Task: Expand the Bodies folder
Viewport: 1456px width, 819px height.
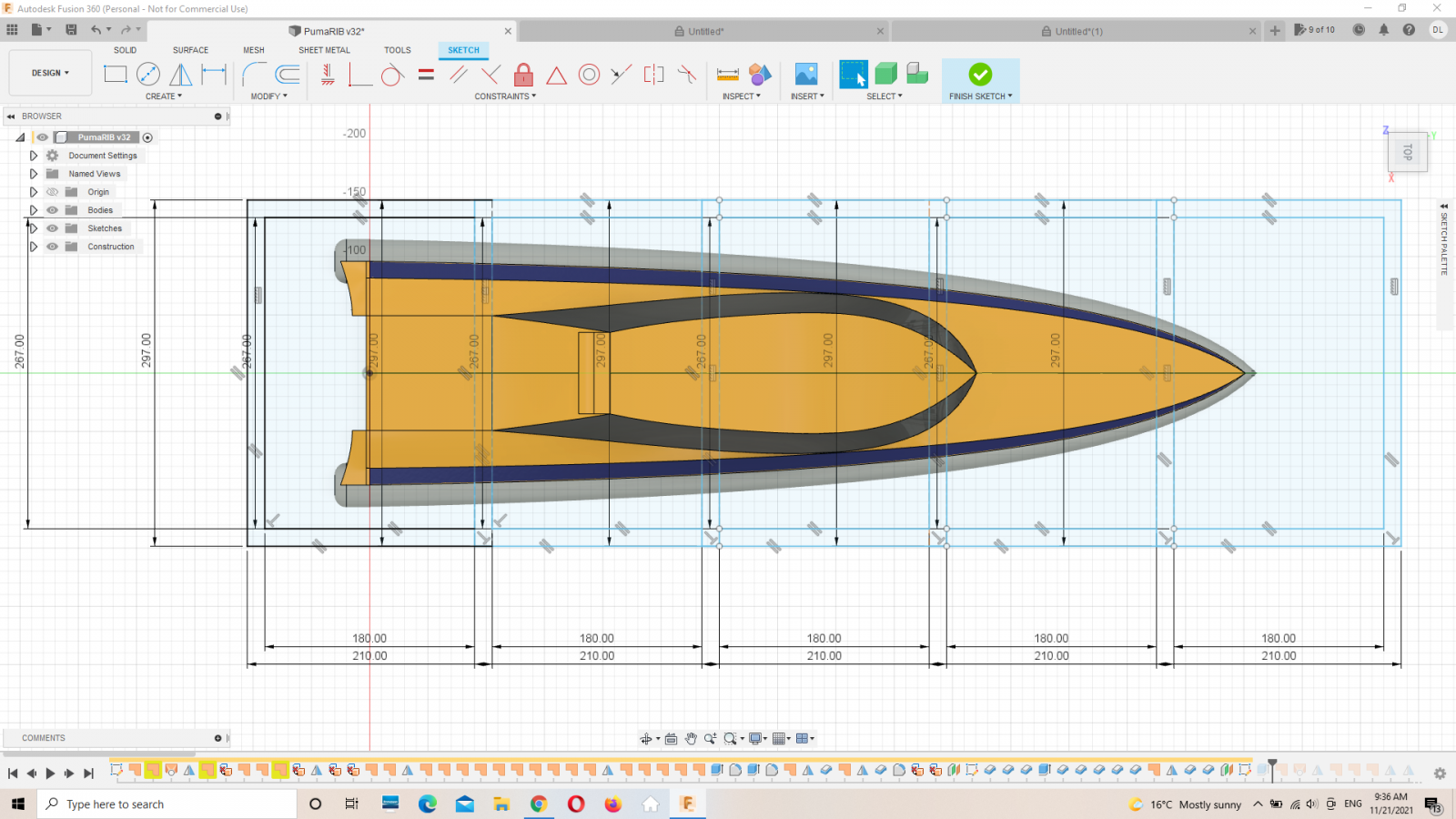Action: click(x=34, y=210)
